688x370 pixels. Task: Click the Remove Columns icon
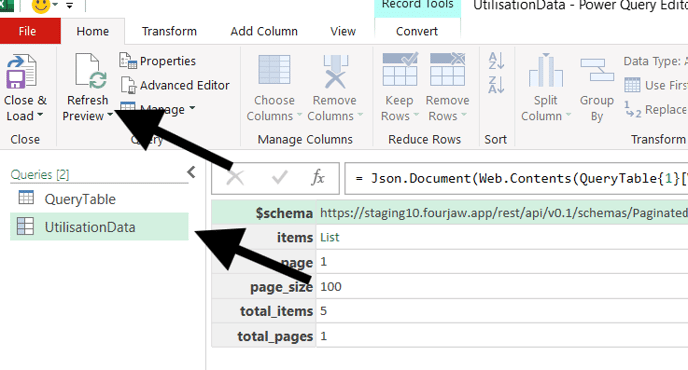pyautogui.click(x=335, y=71)
